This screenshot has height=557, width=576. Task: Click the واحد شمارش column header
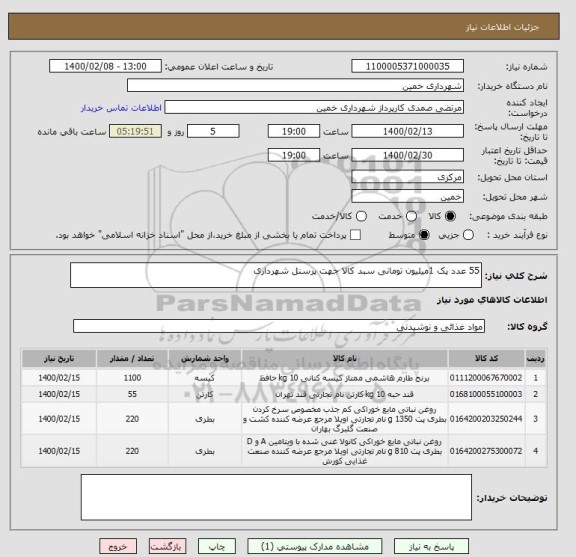pyautogui.click(x=205, y=359)
